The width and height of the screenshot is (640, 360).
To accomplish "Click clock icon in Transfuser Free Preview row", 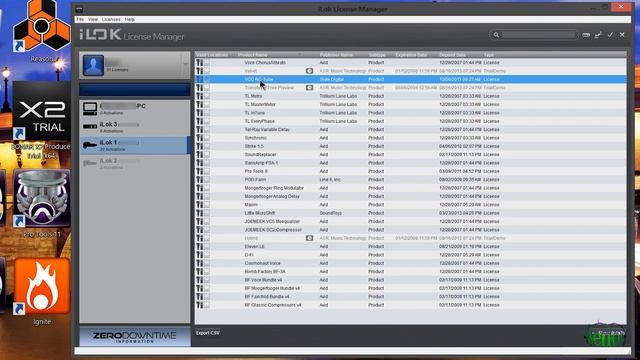I will click(x=309, y=88).
